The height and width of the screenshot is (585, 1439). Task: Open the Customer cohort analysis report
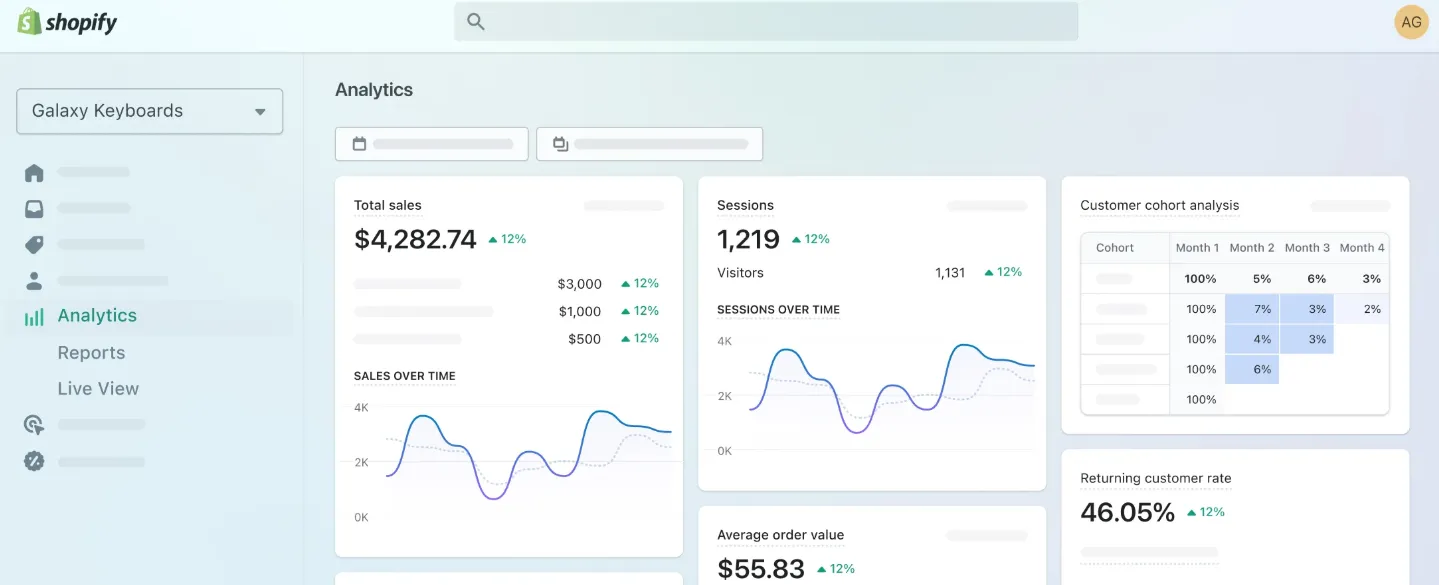pos(1159,205)
